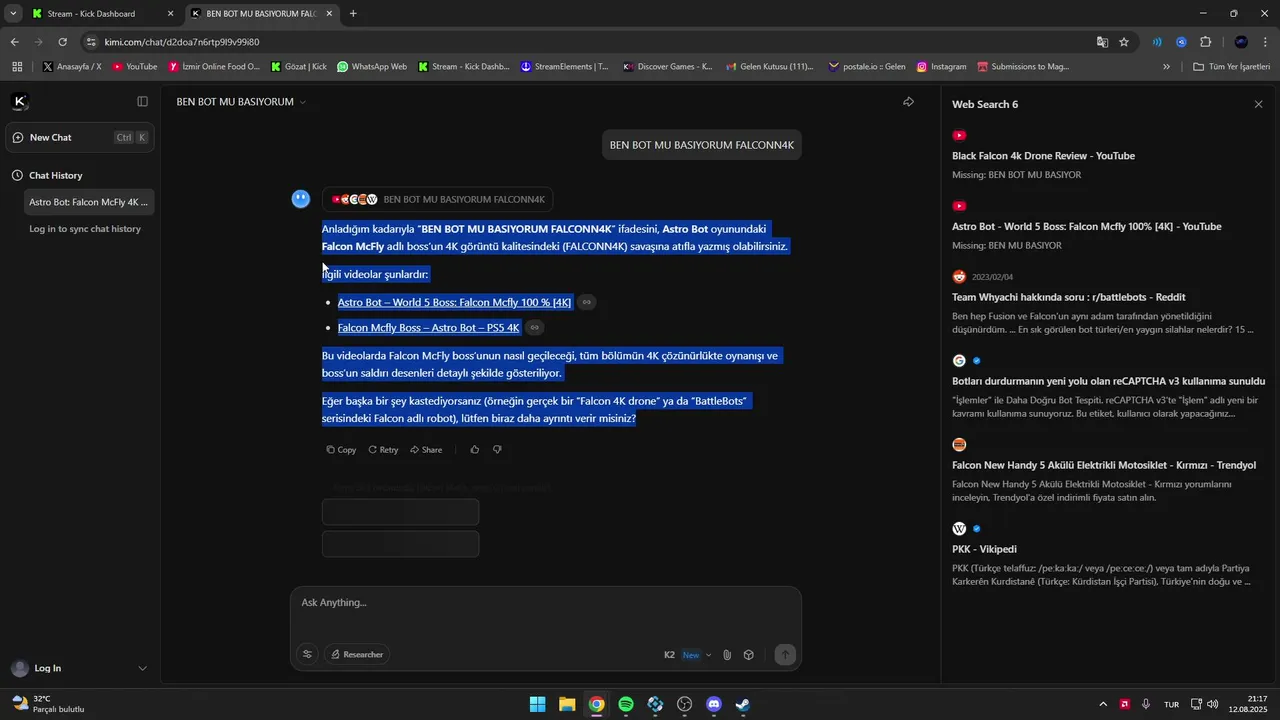Open a new browser tab
This screenshot has height=720, width=1280.
pyautogui.click(x=353, y=14)
